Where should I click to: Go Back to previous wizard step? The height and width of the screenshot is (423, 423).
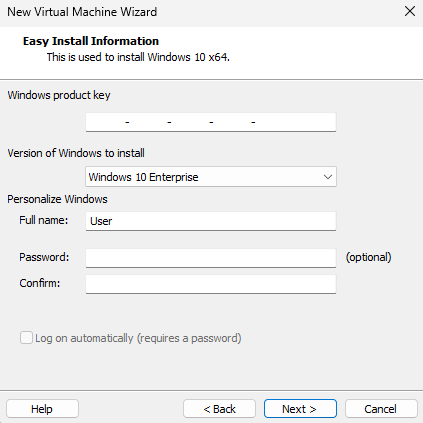pyautogui.click(x=219, y=409)
